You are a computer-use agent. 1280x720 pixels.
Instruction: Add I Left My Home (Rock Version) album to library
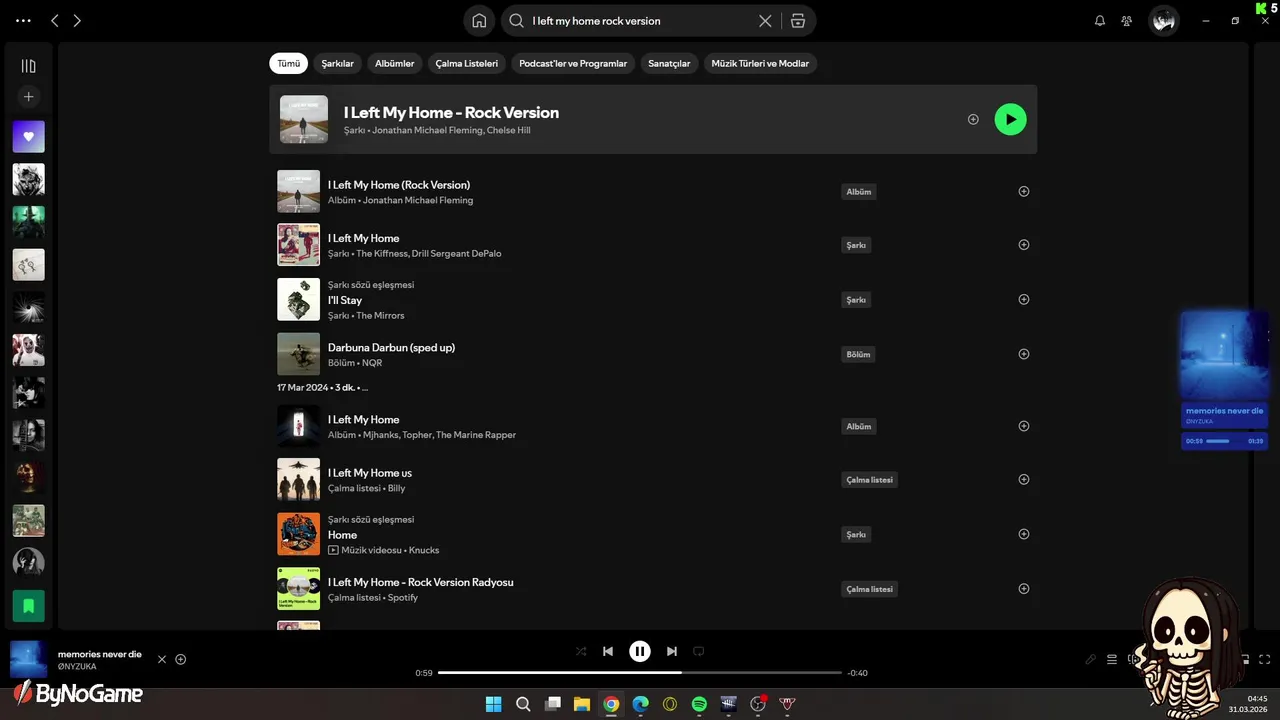pyautogui.click(x=1023, y=191)
